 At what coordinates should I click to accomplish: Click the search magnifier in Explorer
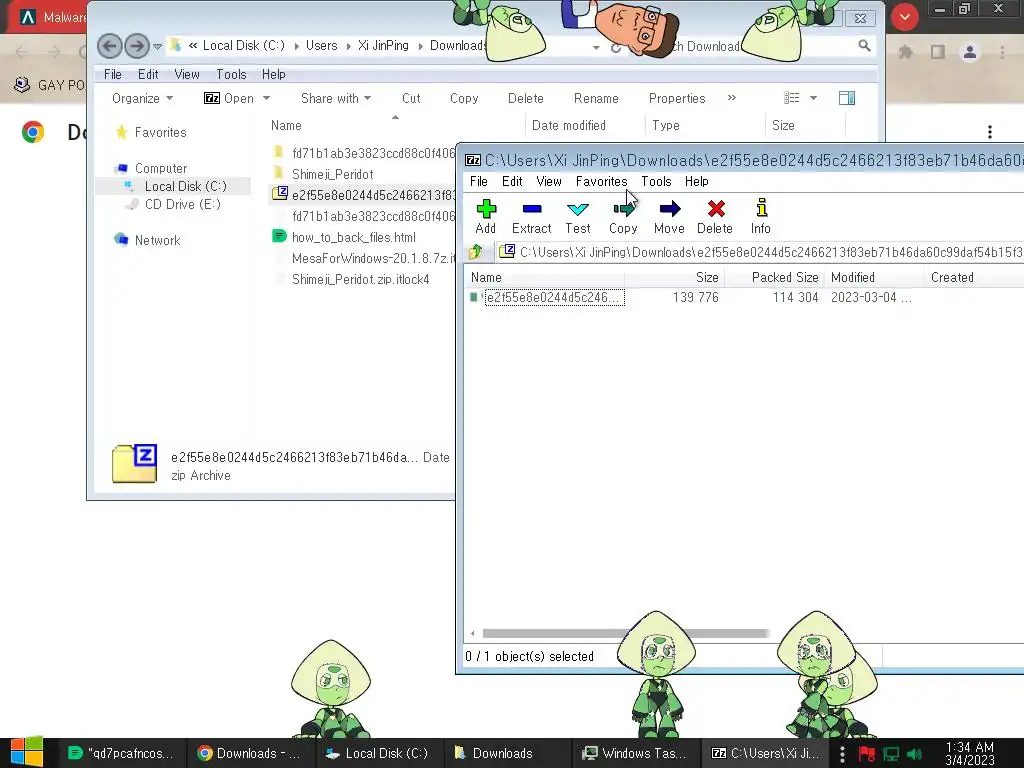pos(864,46)
